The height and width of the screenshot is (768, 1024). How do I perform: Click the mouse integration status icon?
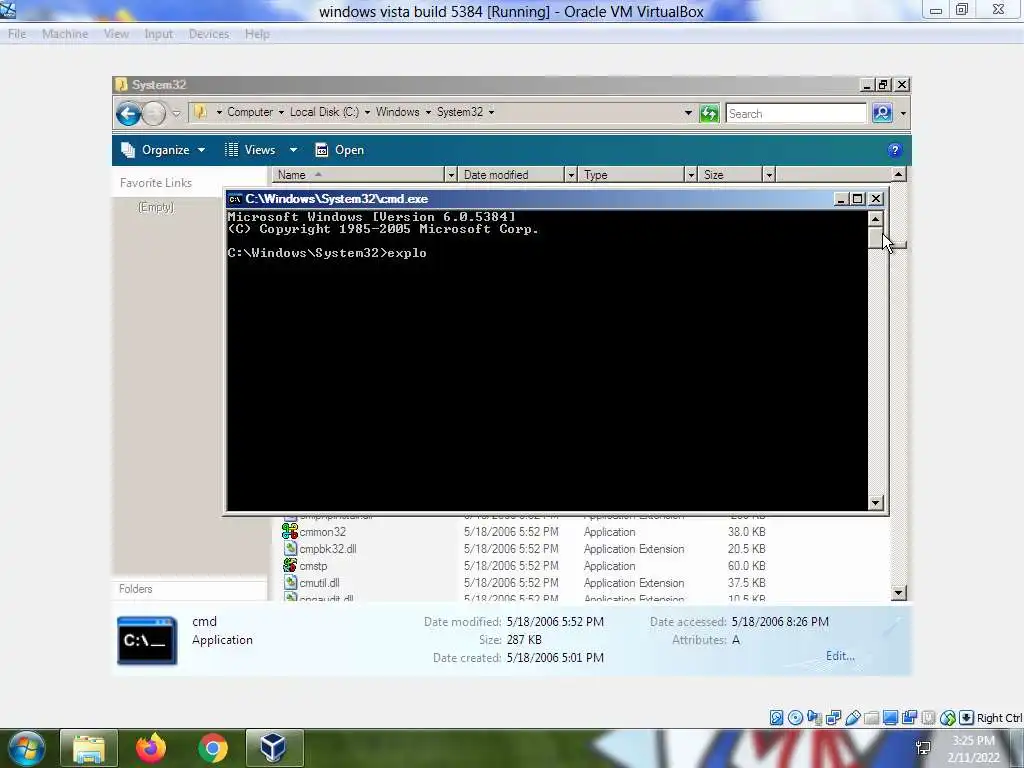click(x=948, y=718)
